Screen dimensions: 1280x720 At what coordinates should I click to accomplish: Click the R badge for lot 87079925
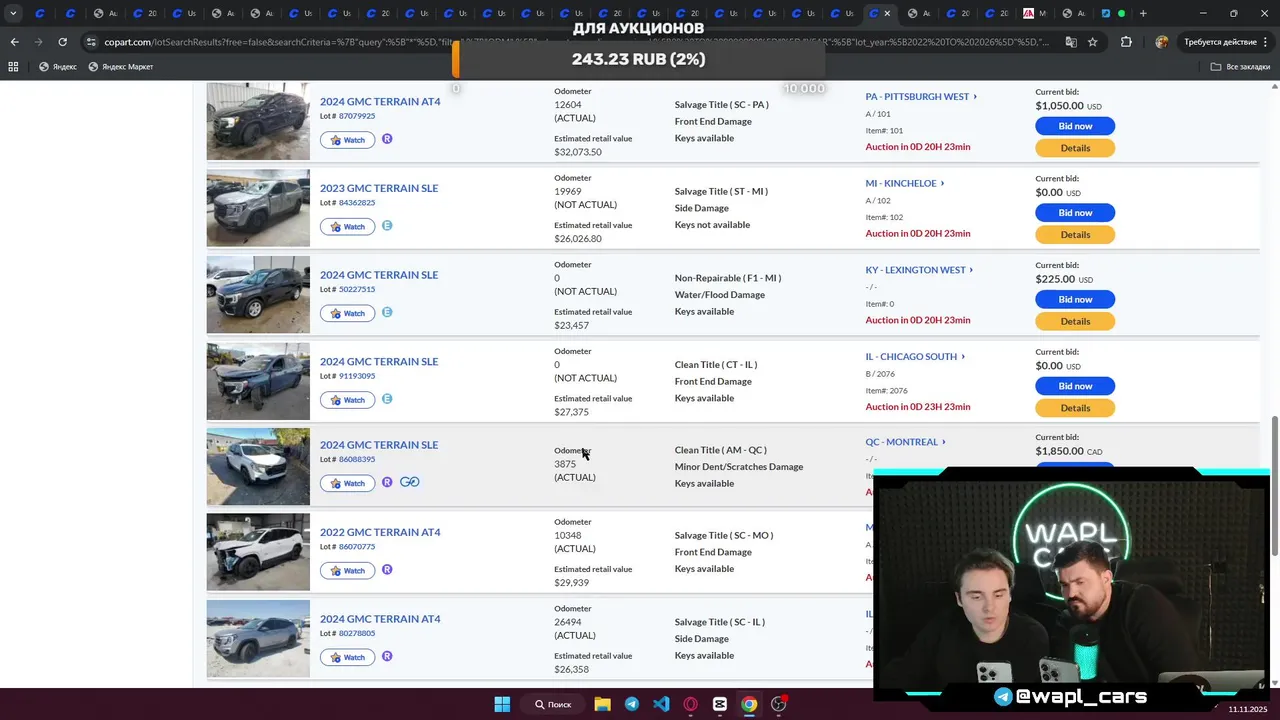pyautogui.click(x=387, y=139)
